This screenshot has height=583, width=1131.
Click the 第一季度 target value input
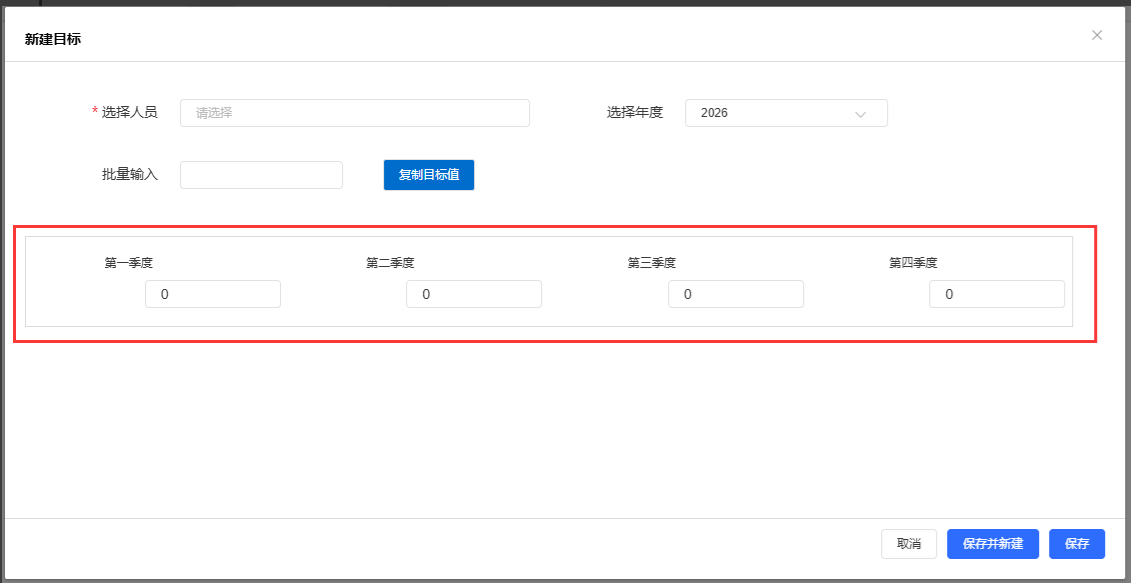click(213, 294)
